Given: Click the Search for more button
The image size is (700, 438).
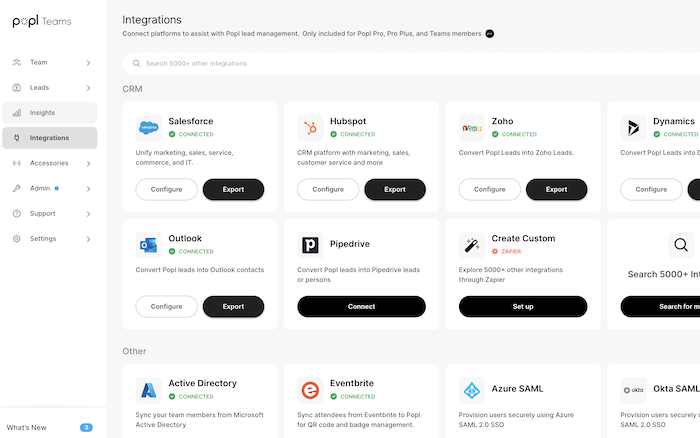Looking at the screenshot, I should coord(660,307).
